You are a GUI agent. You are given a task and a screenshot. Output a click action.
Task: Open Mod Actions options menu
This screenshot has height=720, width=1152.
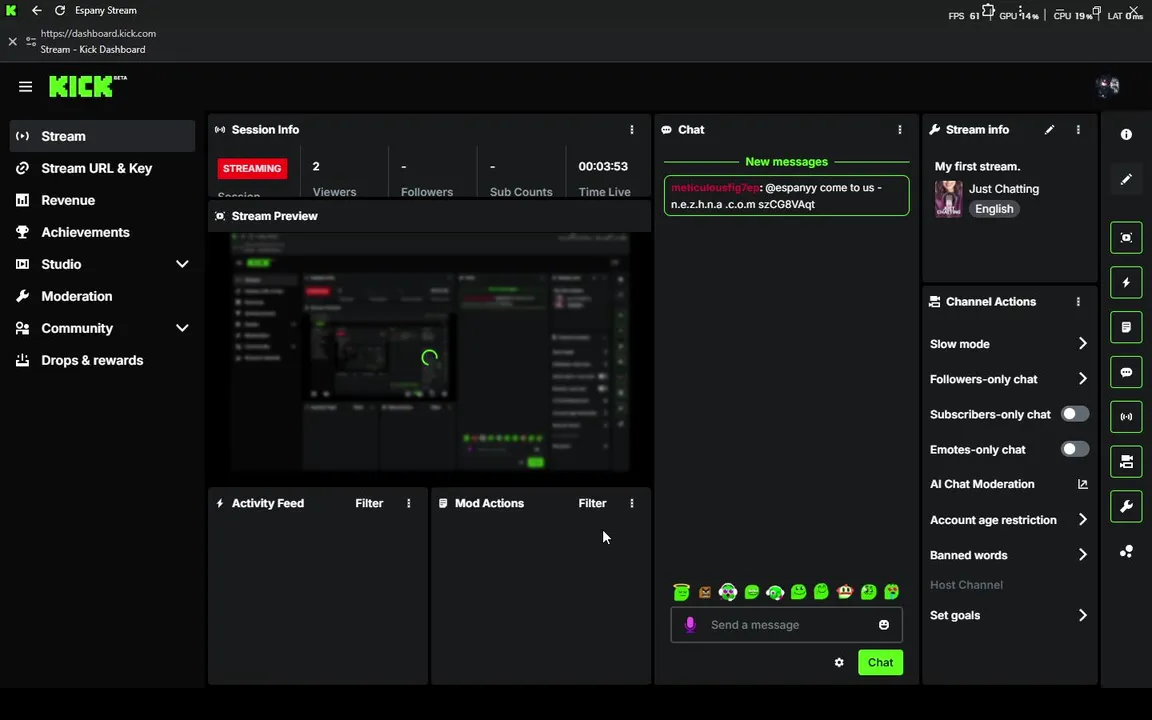click(x=632, y=503)
